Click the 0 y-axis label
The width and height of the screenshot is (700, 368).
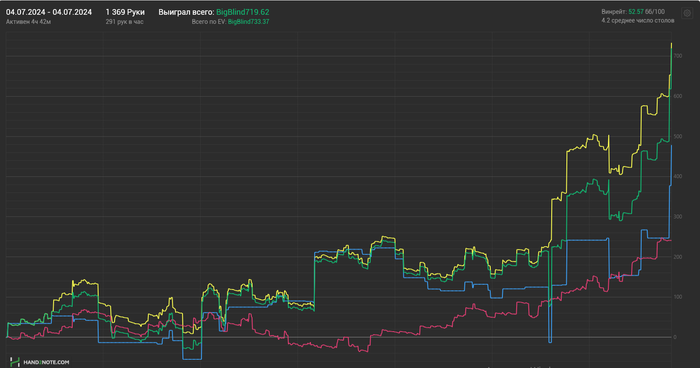click(675, 337)
